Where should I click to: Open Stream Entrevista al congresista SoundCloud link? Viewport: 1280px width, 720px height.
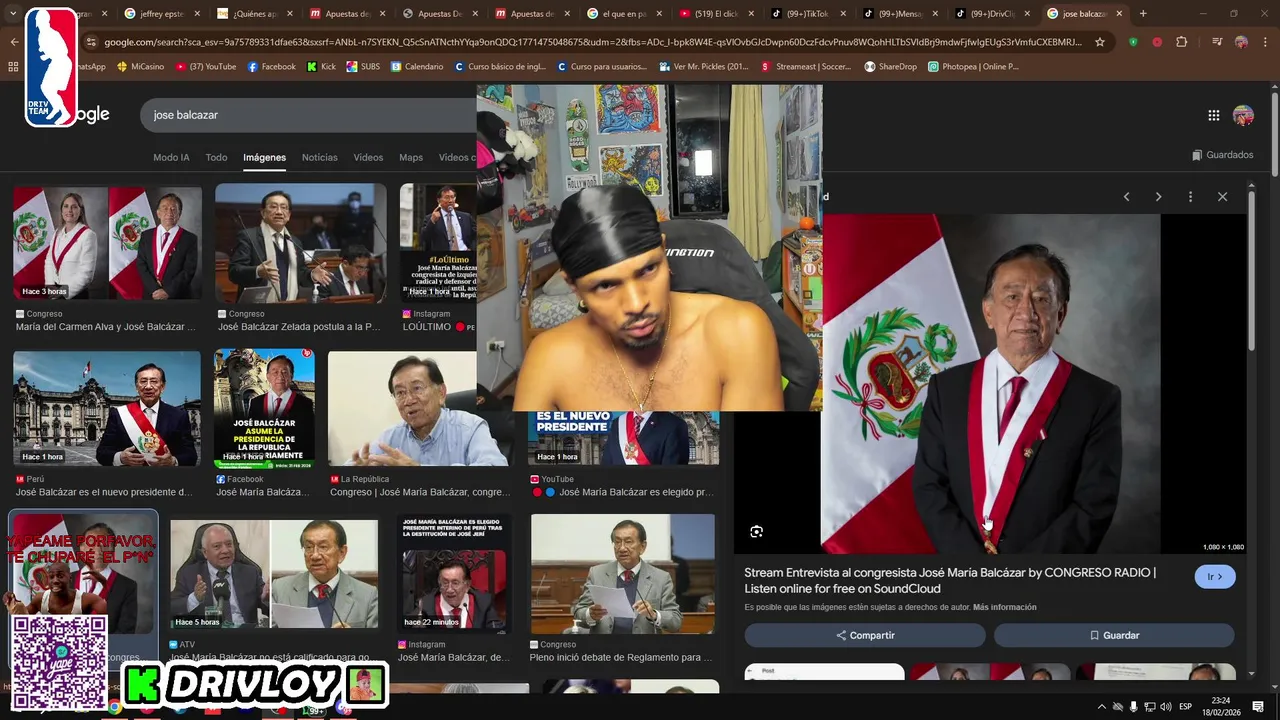click(950, 581)
